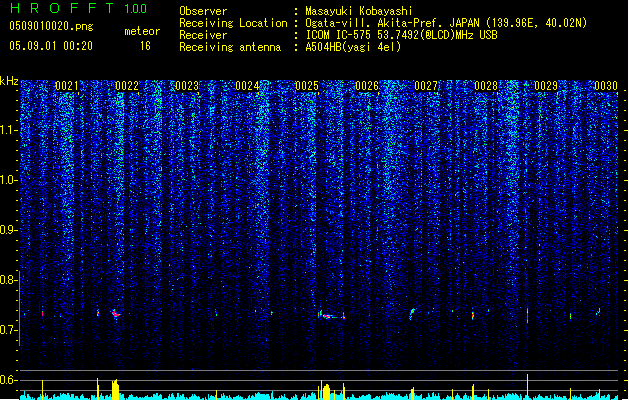The width and height of the screenshot is (629, 400).
Task: Click the 1.0 kHz axis label
Action: tap(9, 180)
